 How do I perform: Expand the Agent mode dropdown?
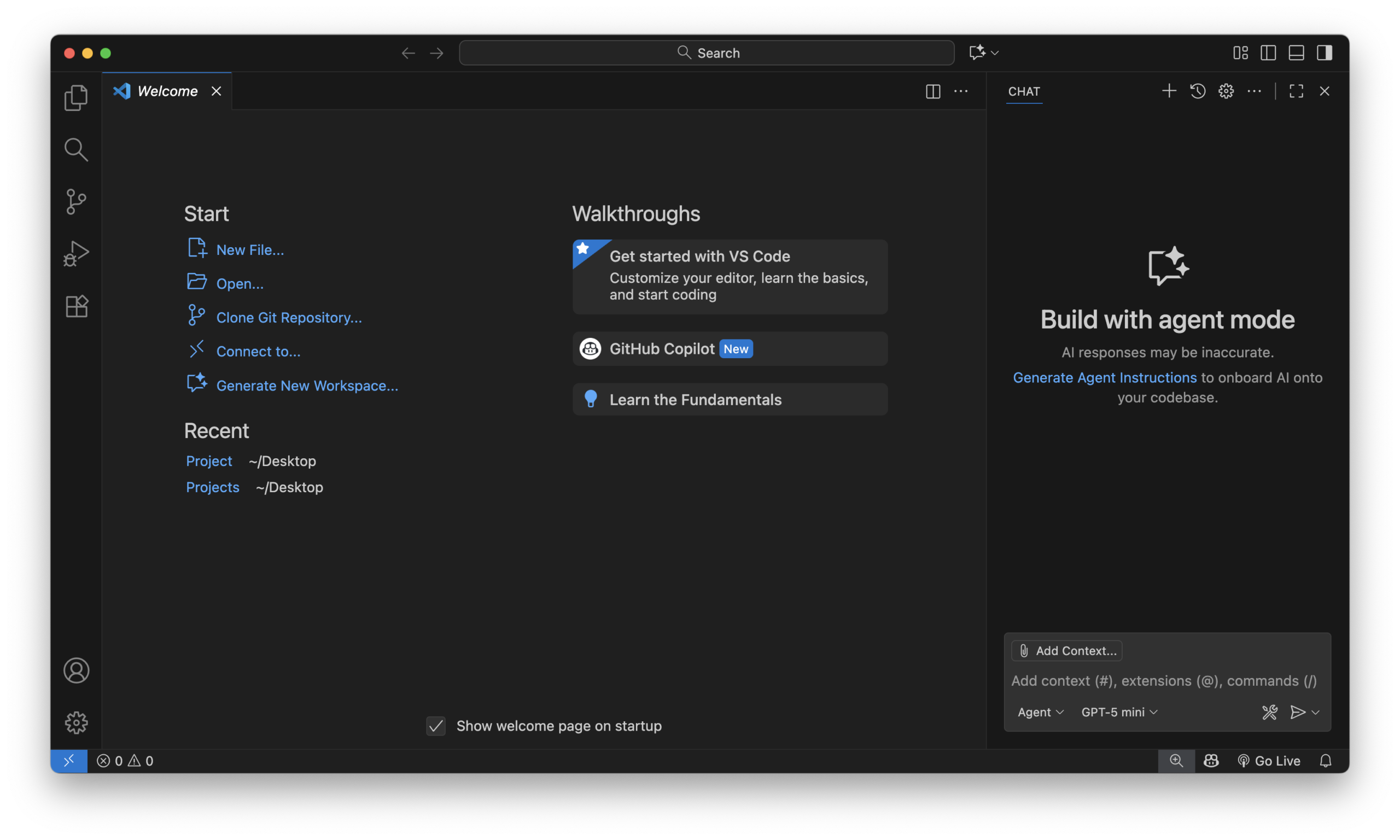click(x=1040, y=712)
